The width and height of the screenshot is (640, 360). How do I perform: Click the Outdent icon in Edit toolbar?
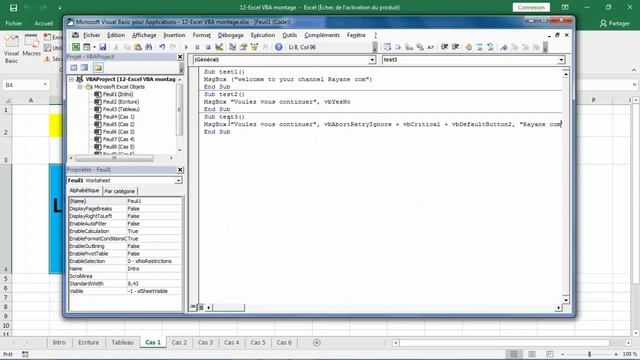(x=456, y=47)
